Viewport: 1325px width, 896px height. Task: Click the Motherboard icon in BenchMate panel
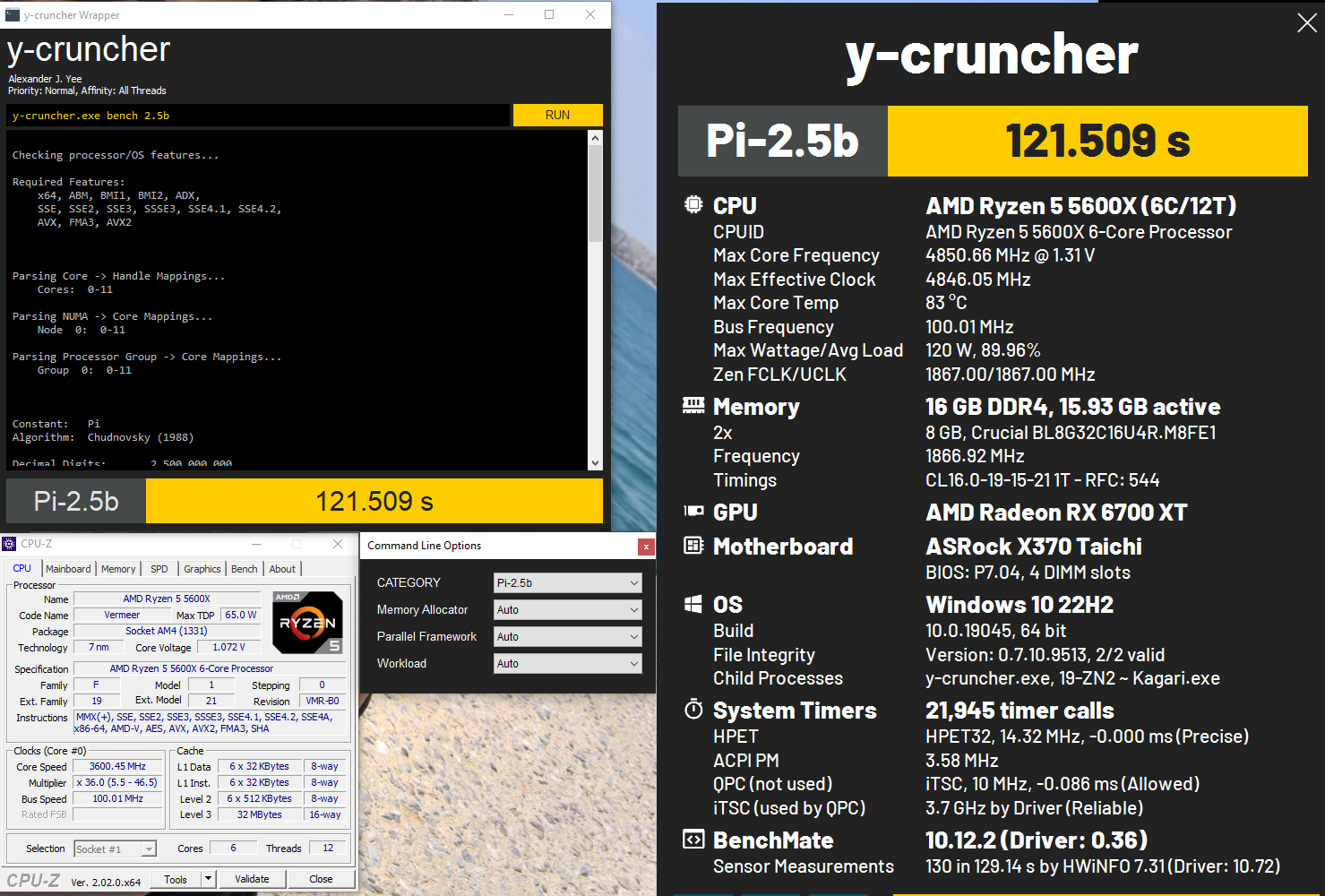(x=693, y=545)
